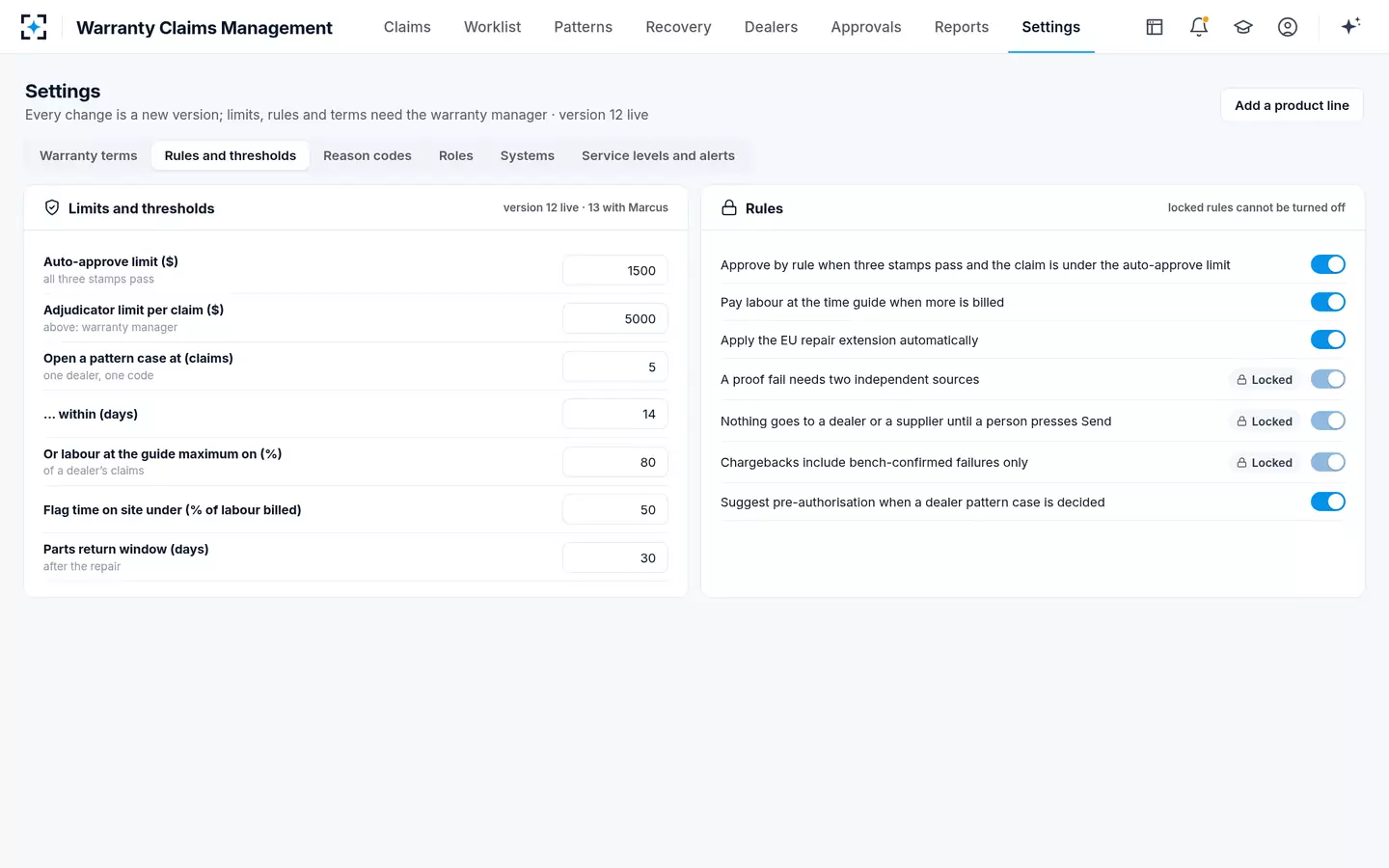This screenshot has width=1389, height=868.
Task: Open the Dealers menu
Action: point(771,27)
